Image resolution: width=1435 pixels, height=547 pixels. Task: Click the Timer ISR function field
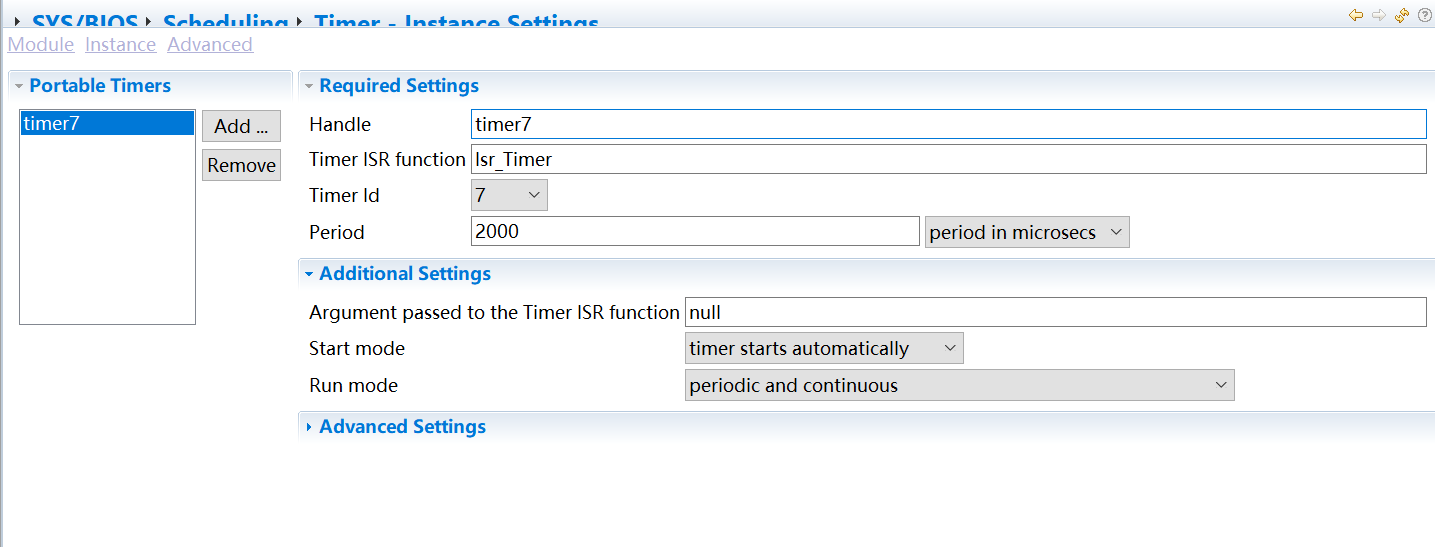pyautogui.click(x=948, y=159)
